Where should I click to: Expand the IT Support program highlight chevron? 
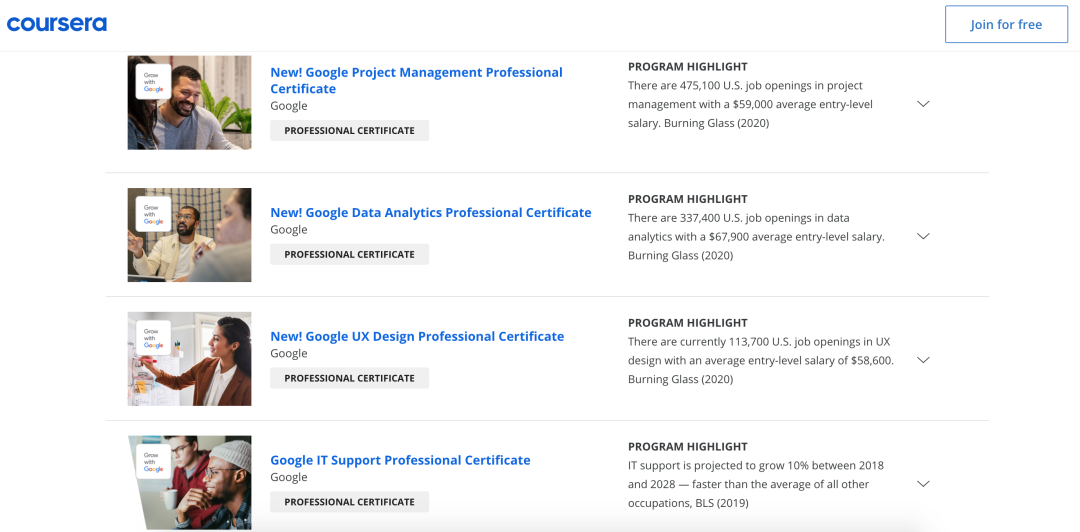pos(923,484)
